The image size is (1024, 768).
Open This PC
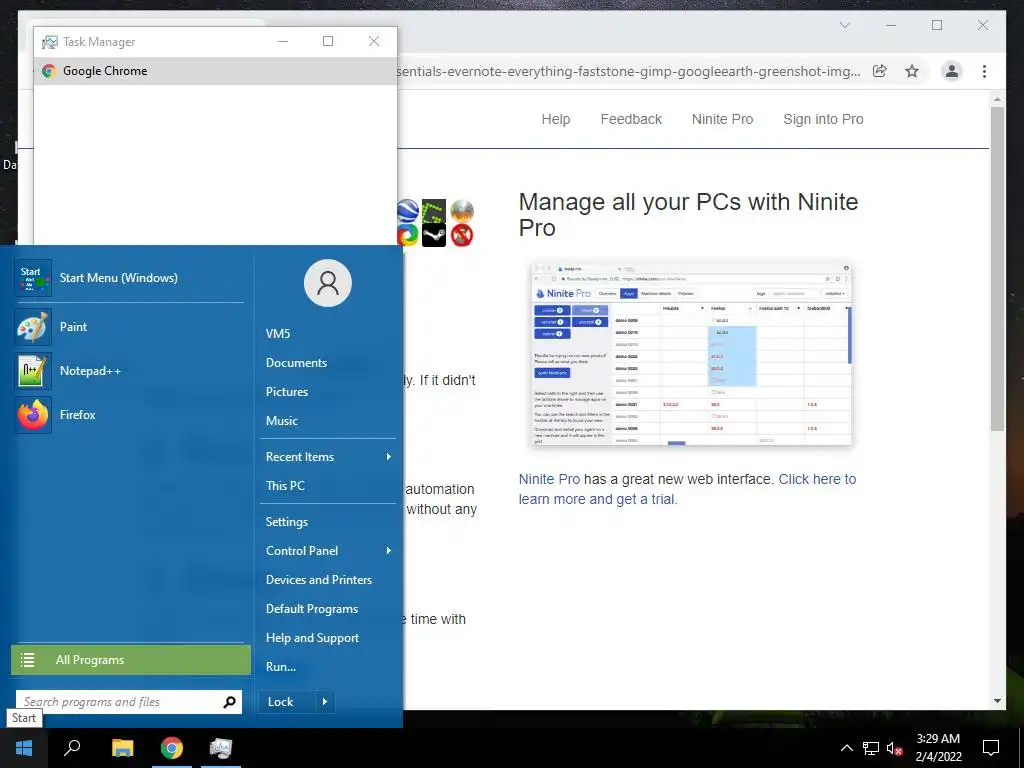point(285,486)
